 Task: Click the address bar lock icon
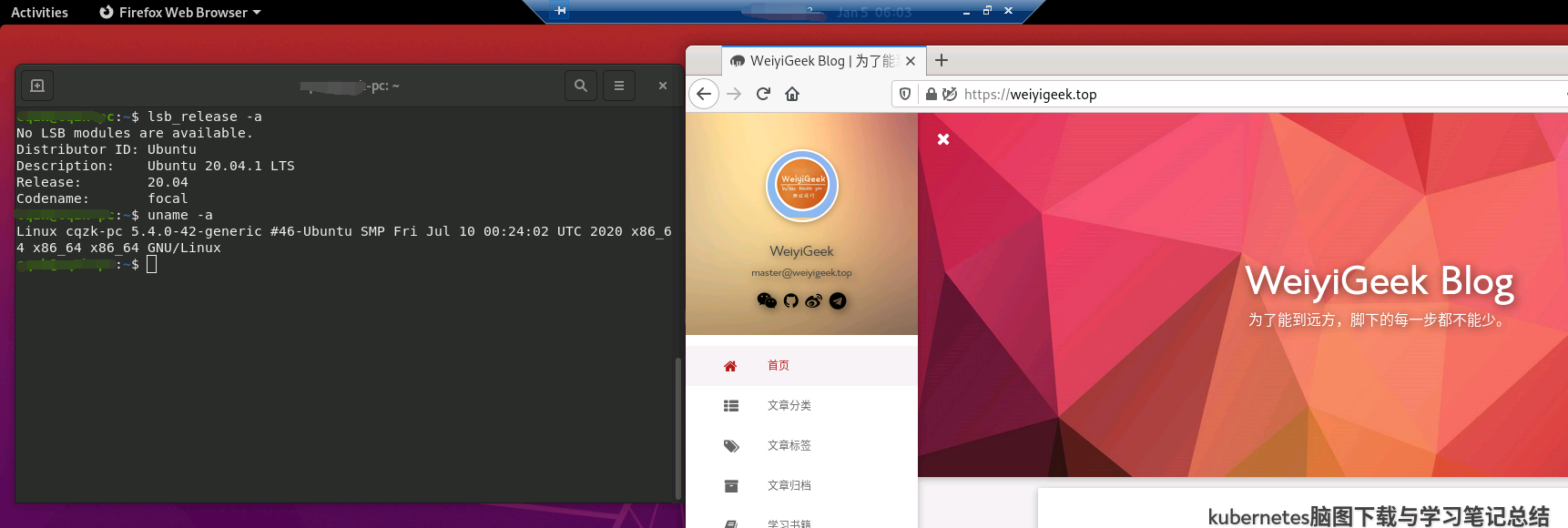pos(931,94)
